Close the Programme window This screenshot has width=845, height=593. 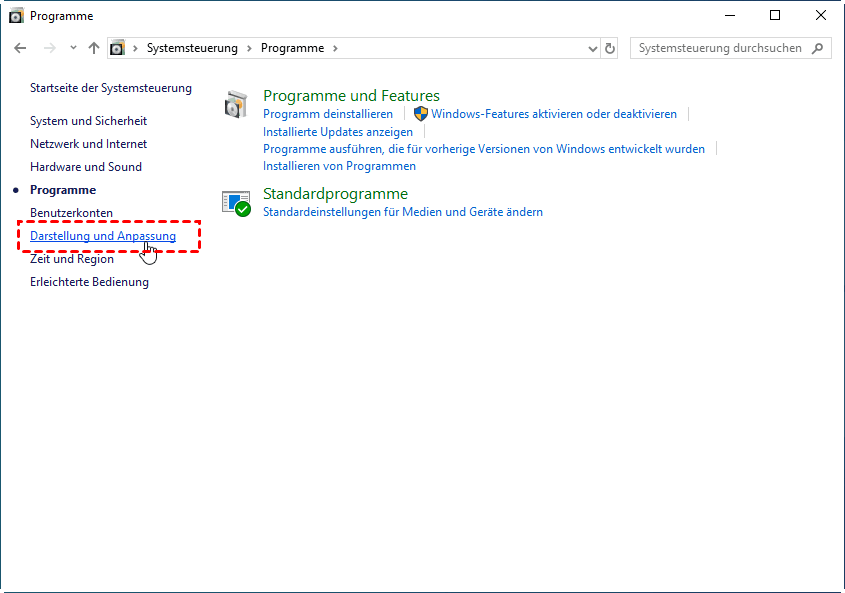click(x=821, y=16)
